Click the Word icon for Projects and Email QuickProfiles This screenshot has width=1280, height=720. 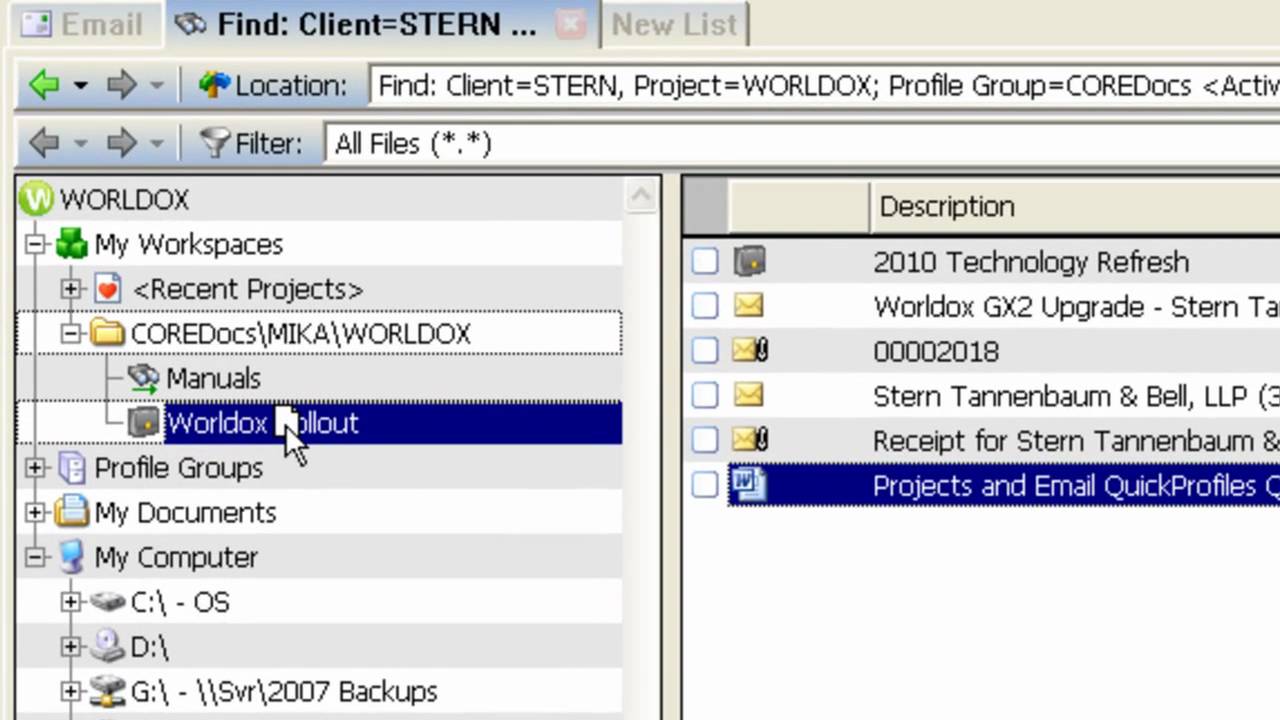pos(749,485)
